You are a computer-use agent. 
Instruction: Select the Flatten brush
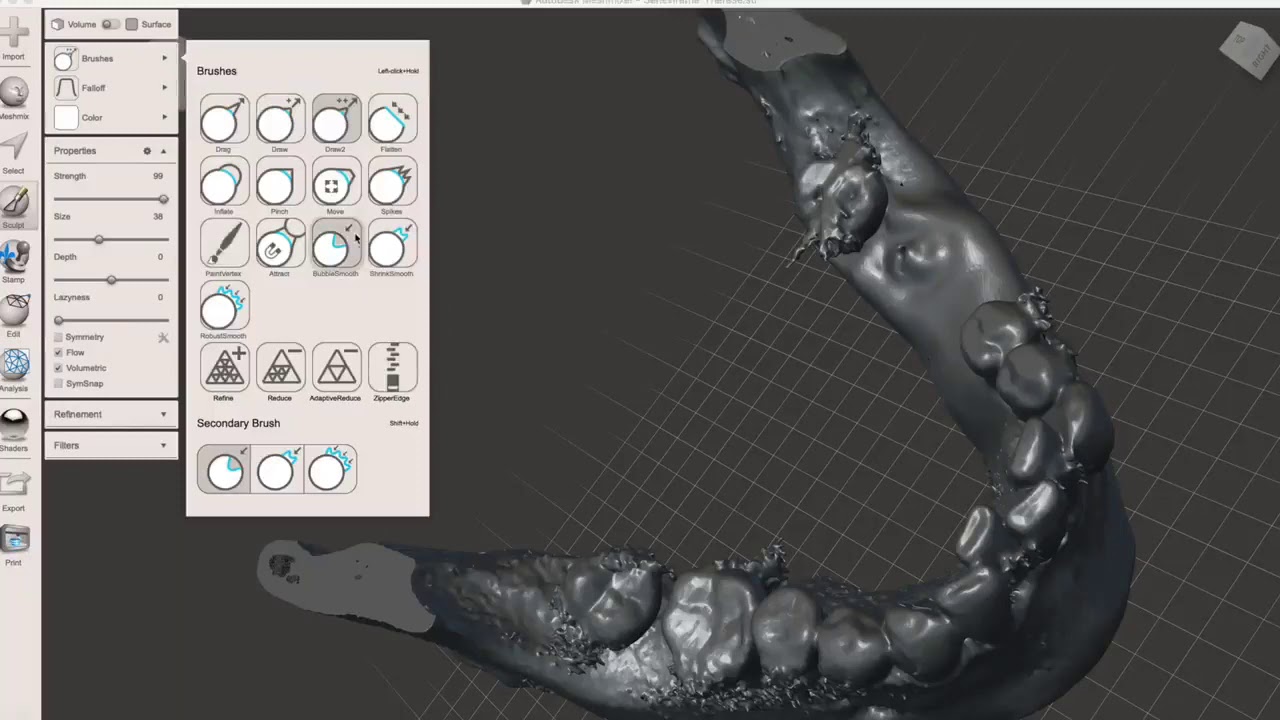392,121
